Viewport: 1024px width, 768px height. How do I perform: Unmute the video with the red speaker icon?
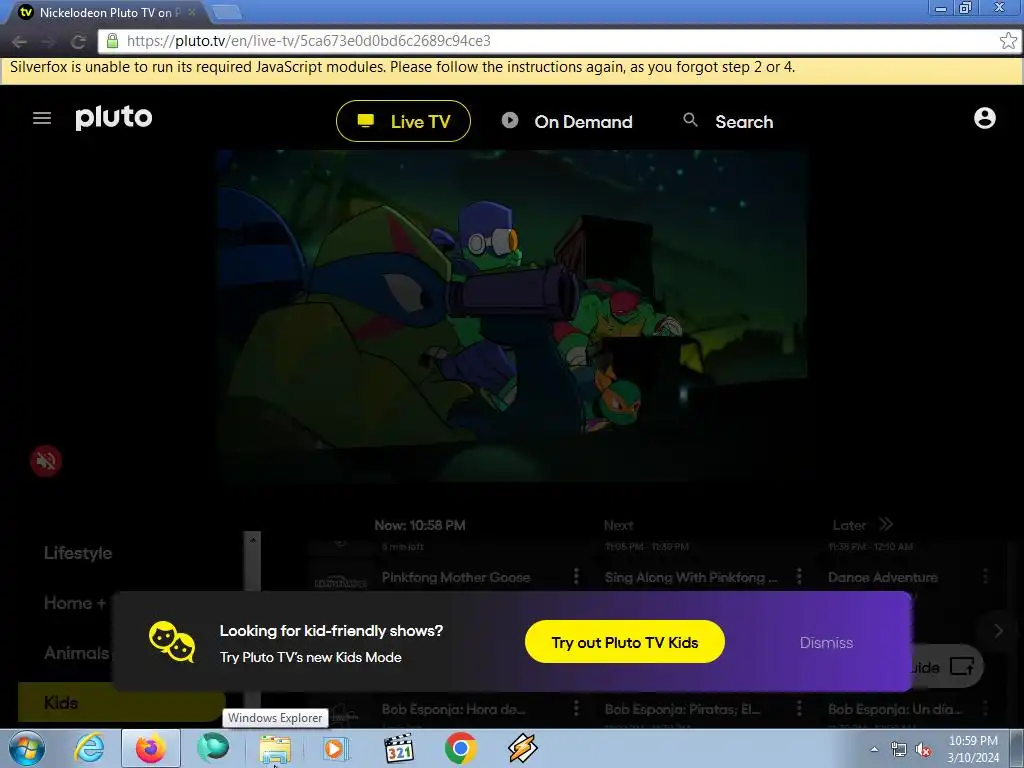coord(46,461)
